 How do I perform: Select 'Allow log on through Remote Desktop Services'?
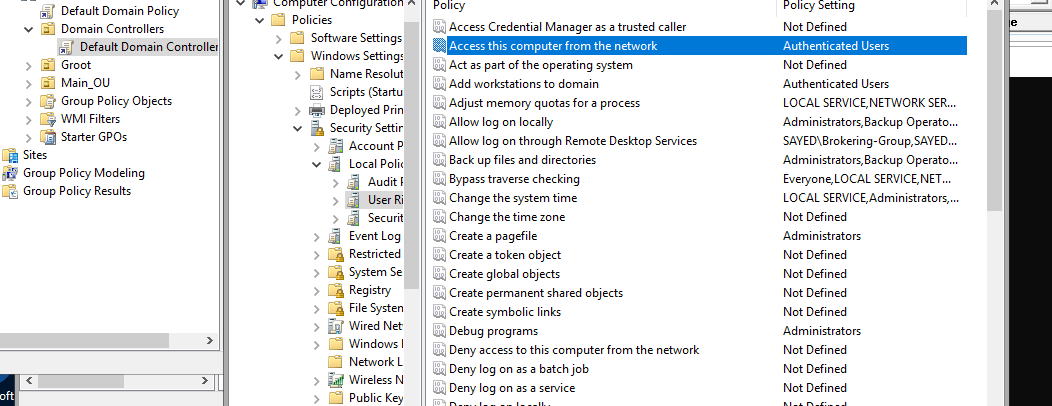coord(573,141)
